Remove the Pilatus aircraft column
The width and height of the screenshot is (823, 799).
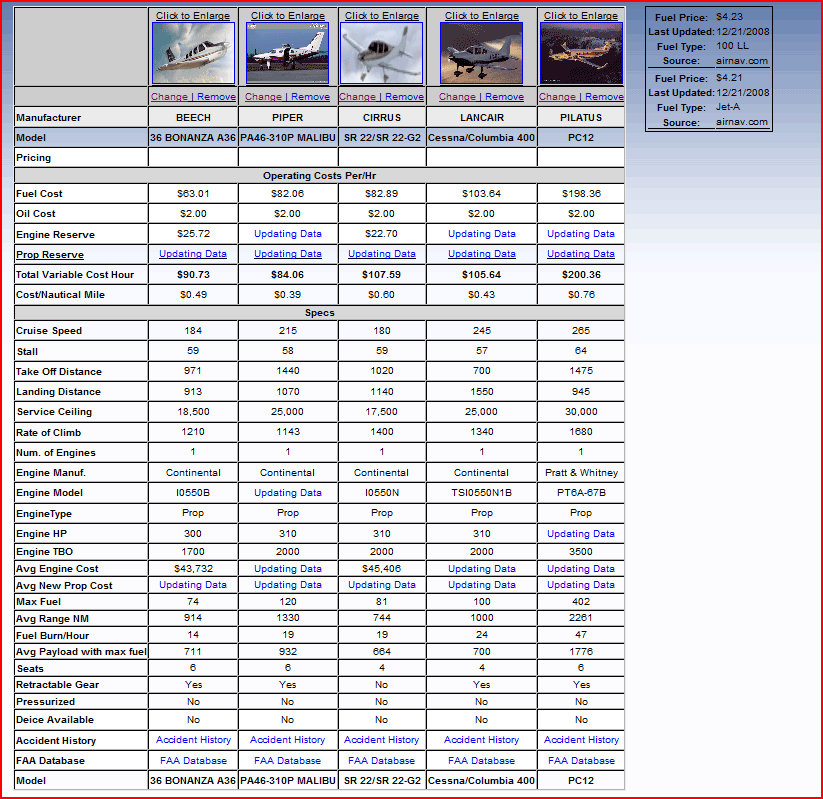pos(604,97)
